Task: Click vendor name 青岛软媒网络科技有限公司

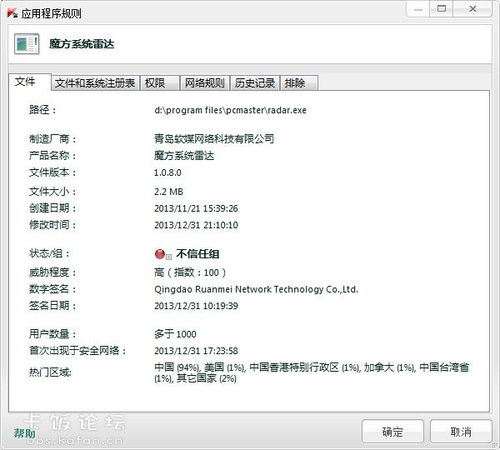Action: [214, 139]
